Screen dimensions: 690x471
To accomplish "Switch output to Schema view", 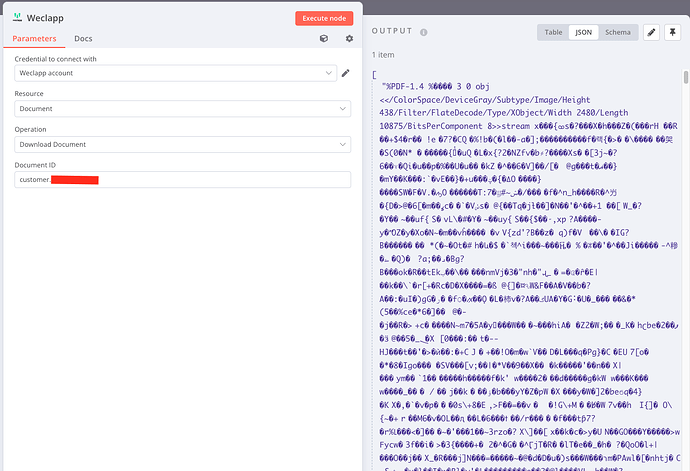I will pyautogui.click(x=618, y=32).
